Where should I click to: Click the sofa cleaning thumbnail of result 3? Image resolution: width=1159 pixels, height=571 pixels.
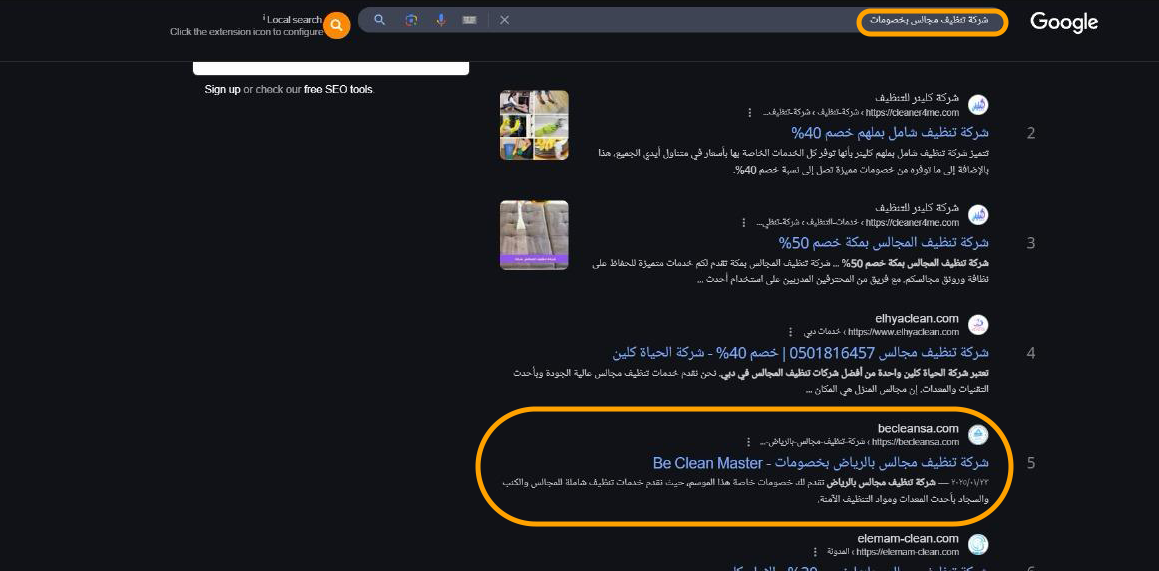coord(534,235)
